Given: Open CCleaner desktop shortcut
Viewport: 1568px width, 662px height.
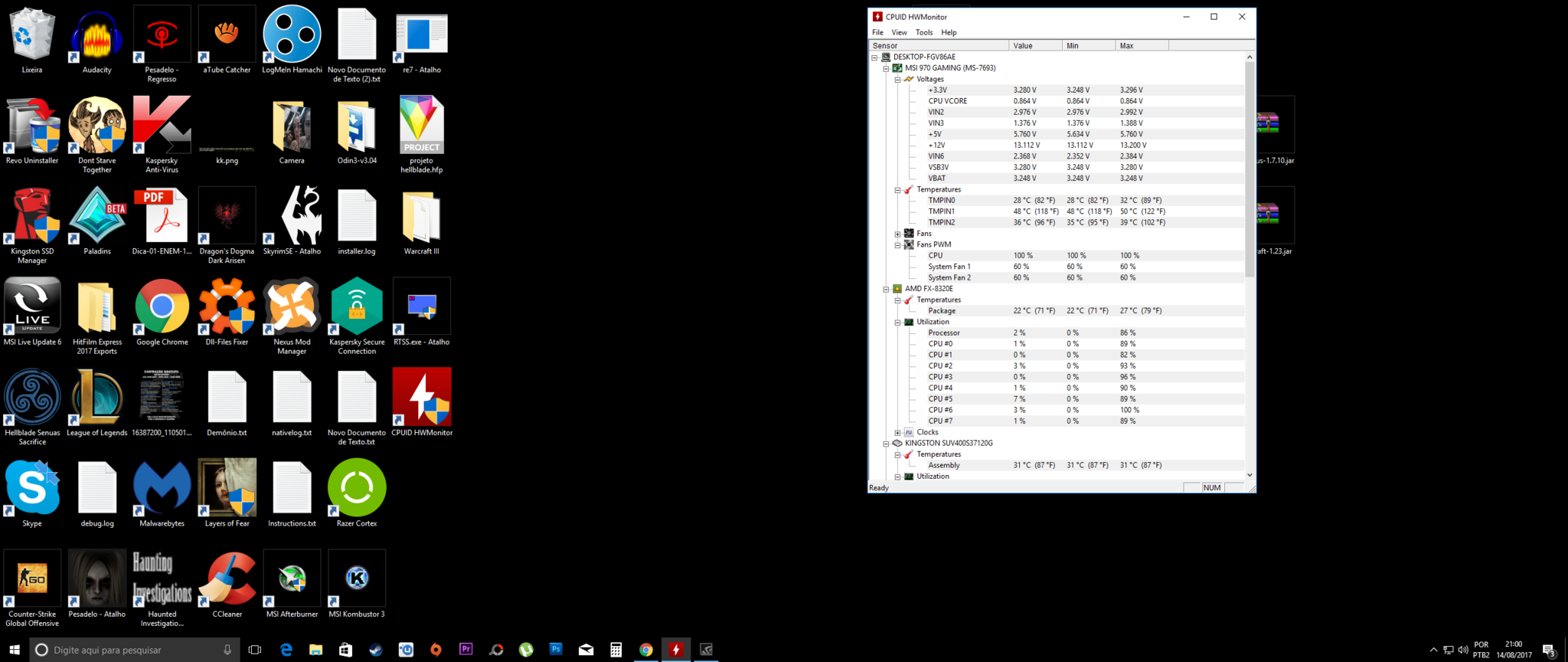Looking at the screenshot, I should coord(227,584).
